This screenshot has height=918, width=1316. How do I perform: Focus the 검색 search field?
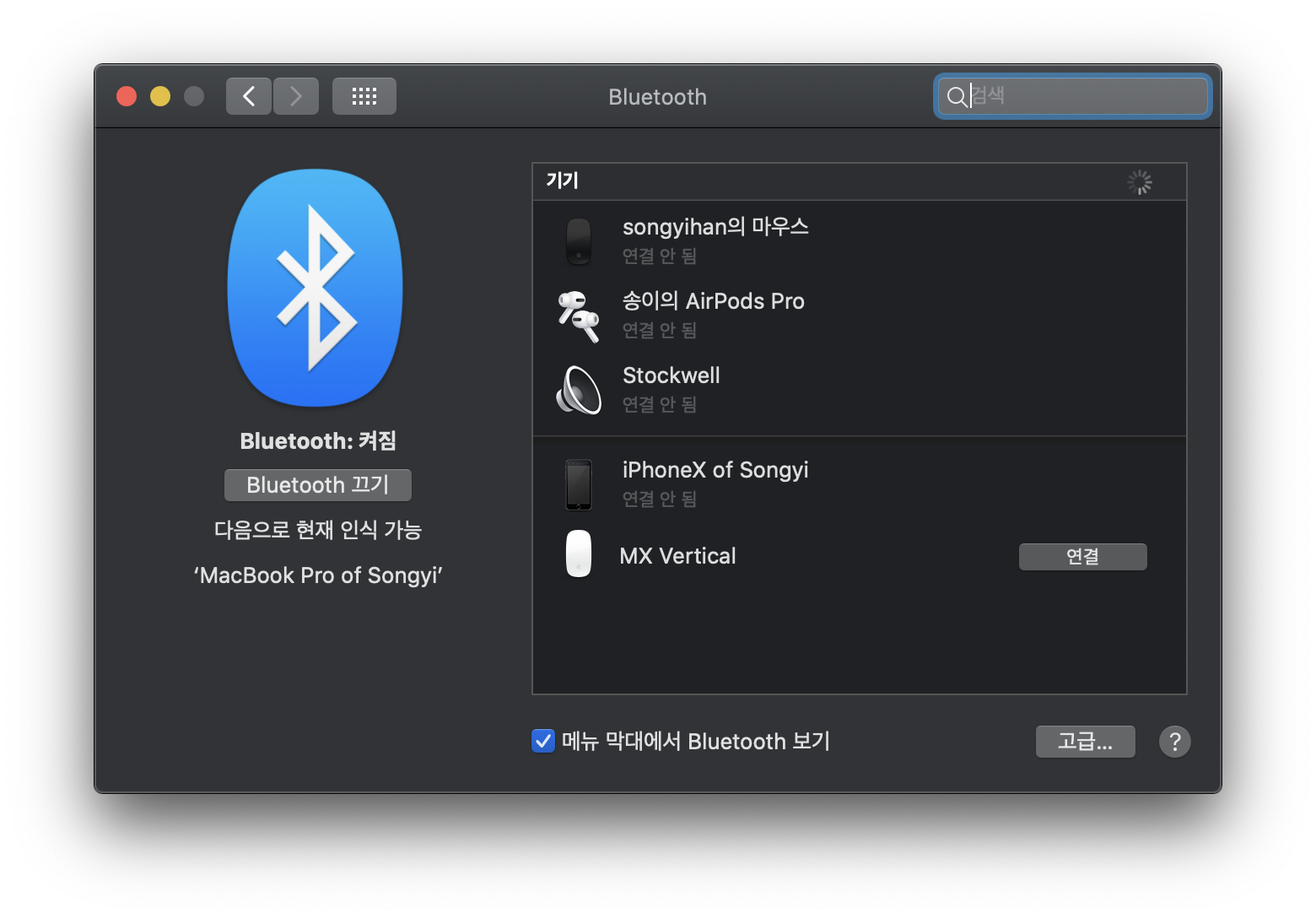click(x=1072, y=96)
